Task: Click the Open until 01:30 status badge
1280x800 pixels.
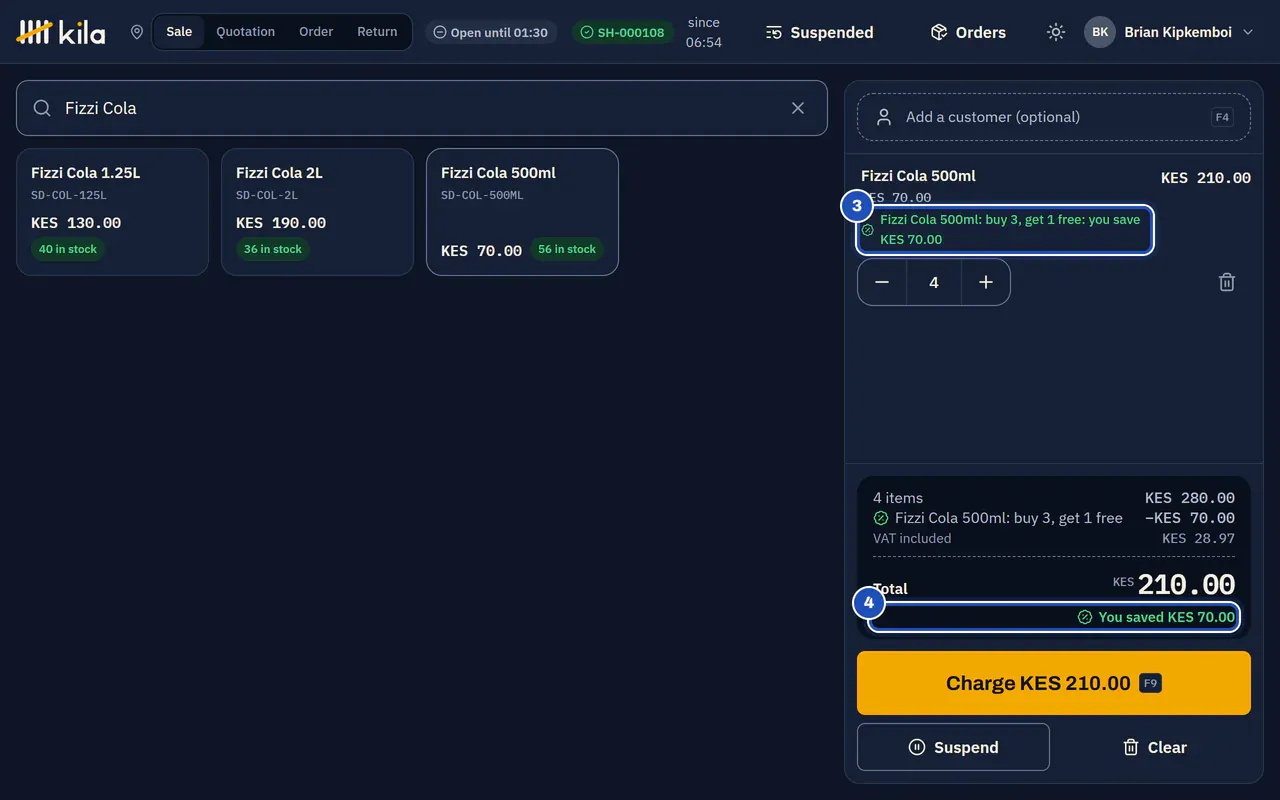Action: click(x=491, y=32)
